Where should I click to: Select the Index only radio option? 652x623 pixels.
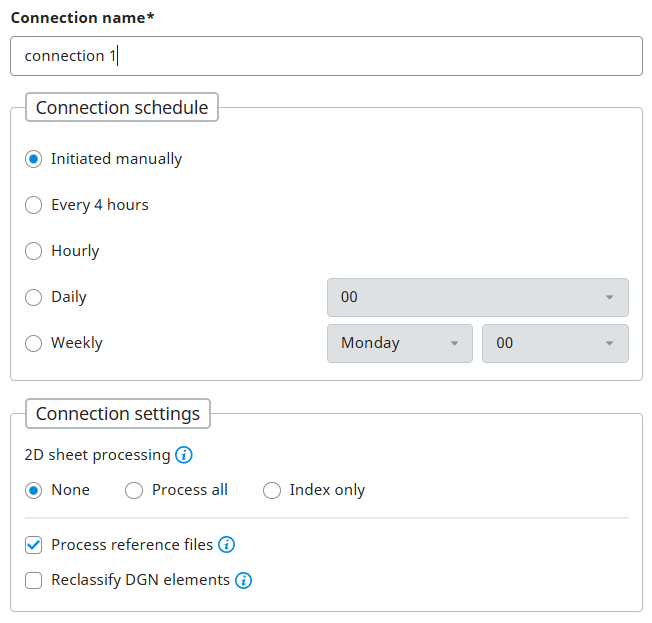272,490
